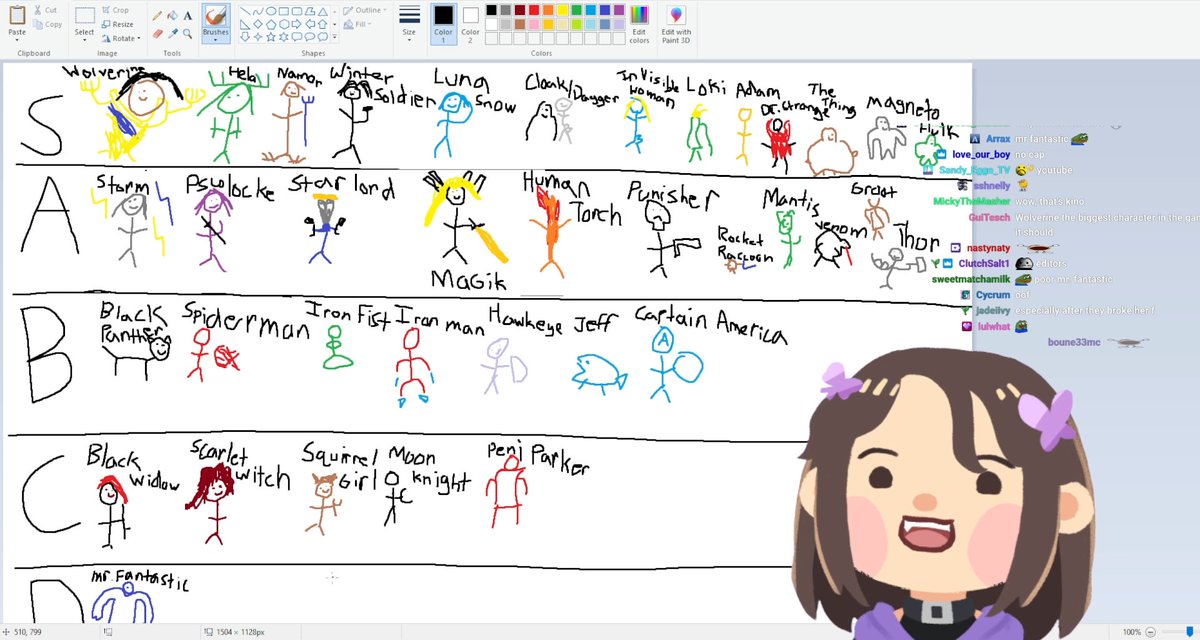Click chat username nastynaty
Image resolution: width=1200 pixels, height=640 pixels.
coord(989,247)
